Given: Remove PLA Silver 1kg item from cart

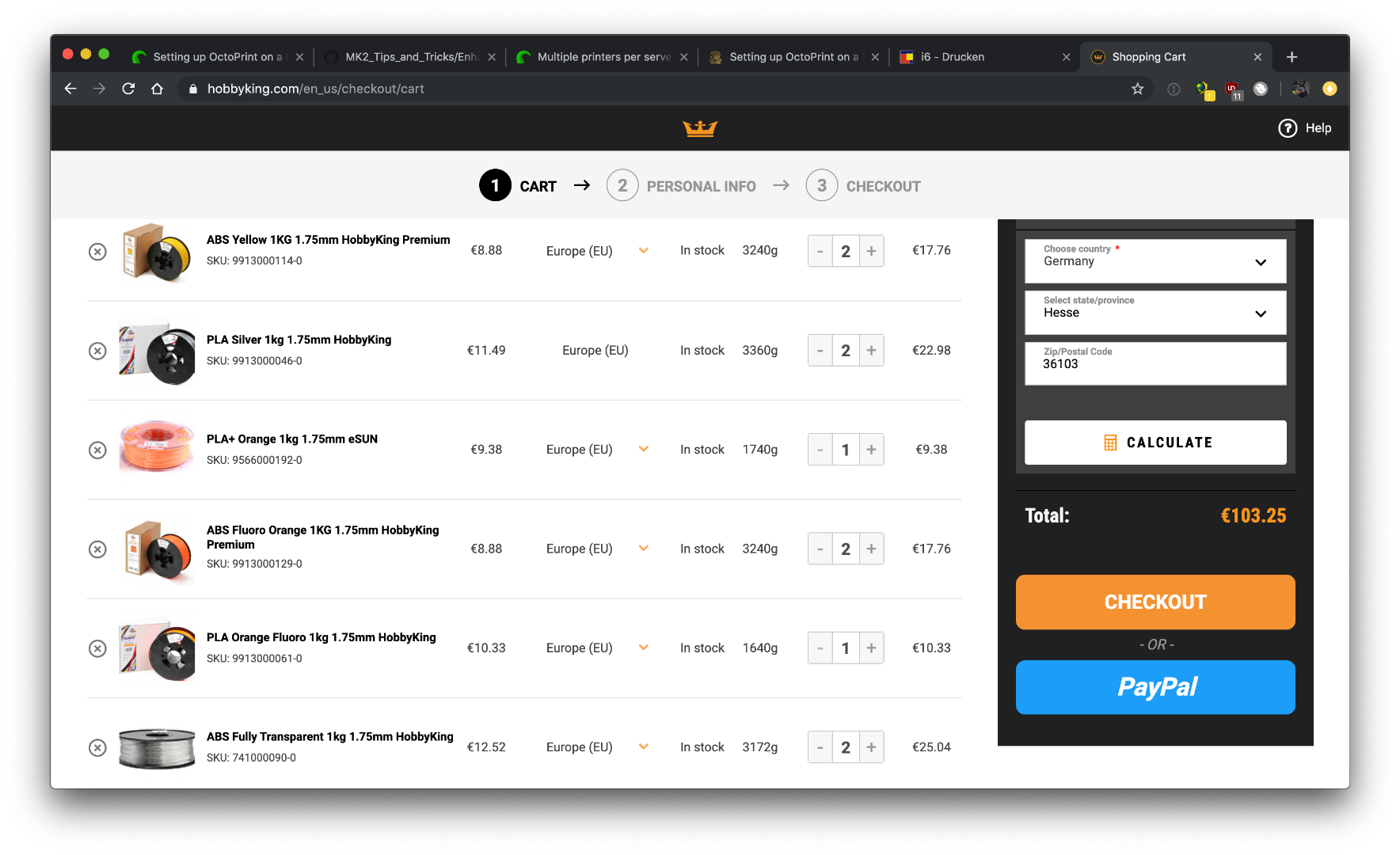Looking at the screenshot, I should tap(97, 351).
